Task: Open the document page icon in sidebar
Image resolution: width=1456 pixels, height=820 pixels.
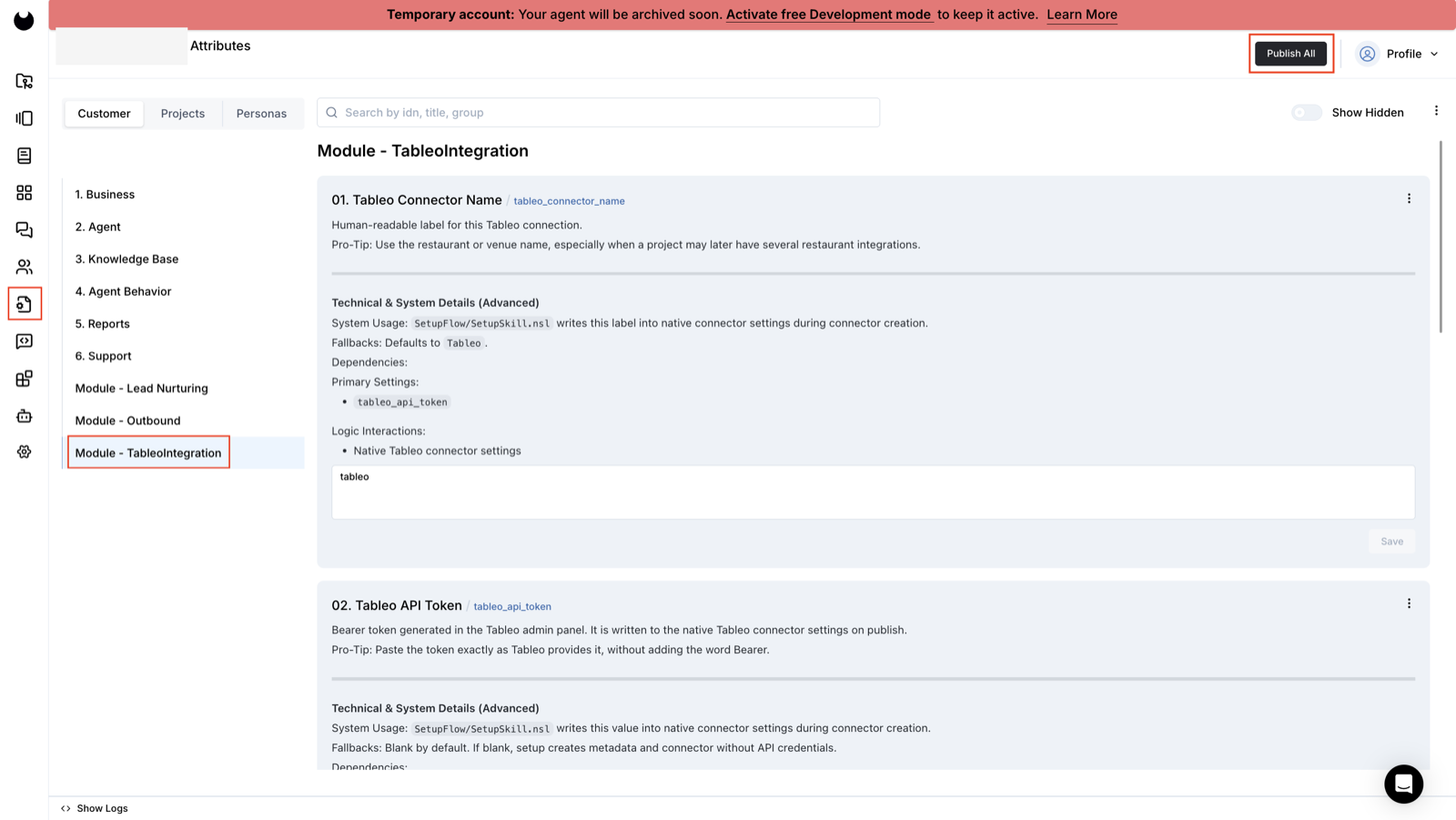Action: coord(24,156)
